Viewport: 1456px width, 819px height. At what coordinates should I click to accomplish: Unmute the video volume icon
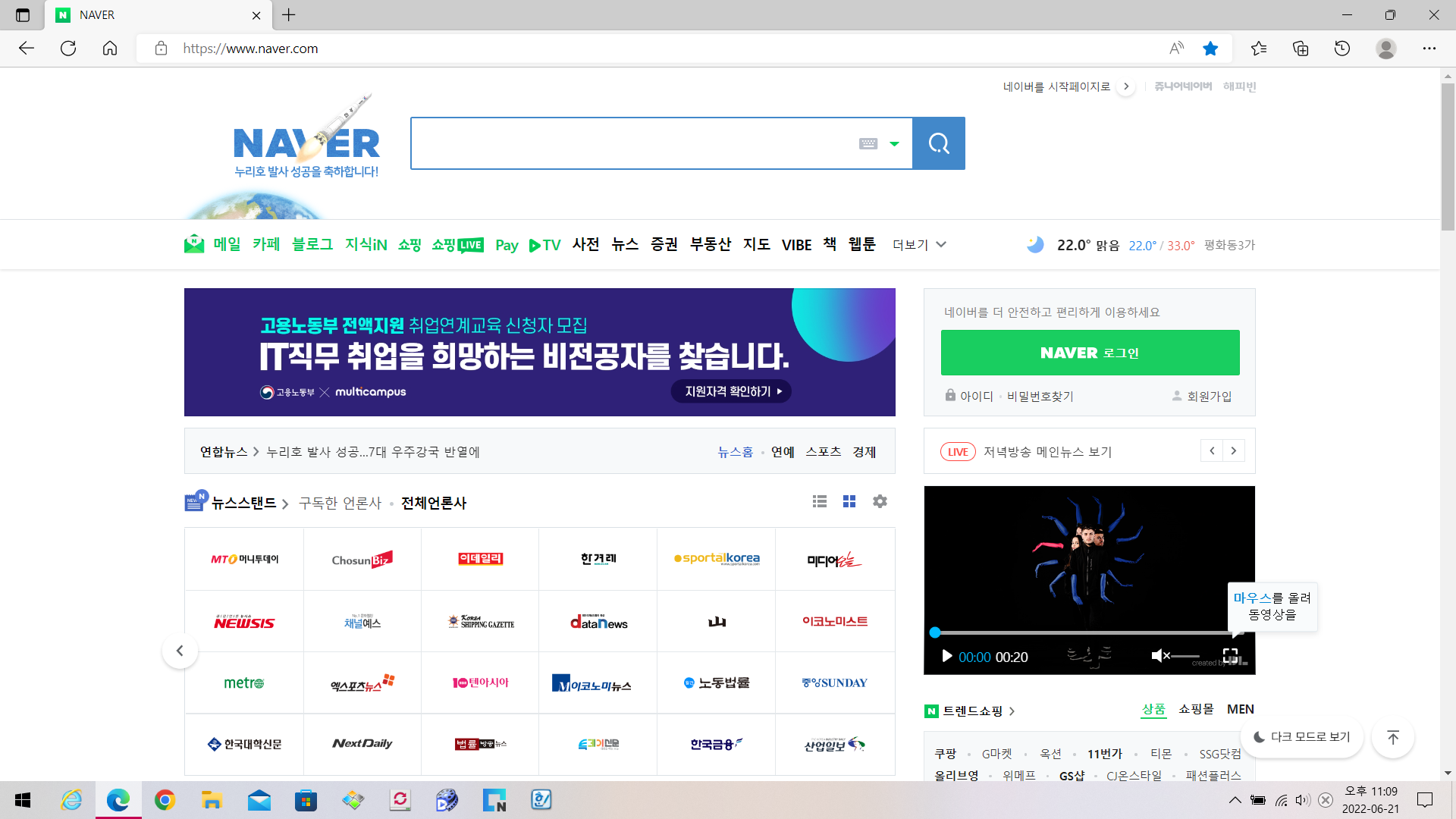tap(1160, 656)
